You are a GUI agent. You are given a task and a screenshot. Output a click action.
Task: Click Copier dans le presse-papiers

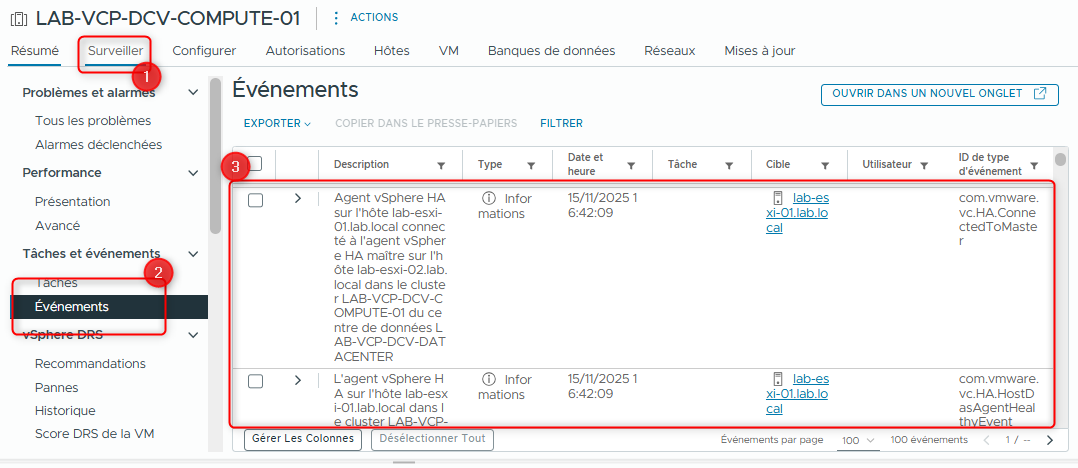coord(426,124)
